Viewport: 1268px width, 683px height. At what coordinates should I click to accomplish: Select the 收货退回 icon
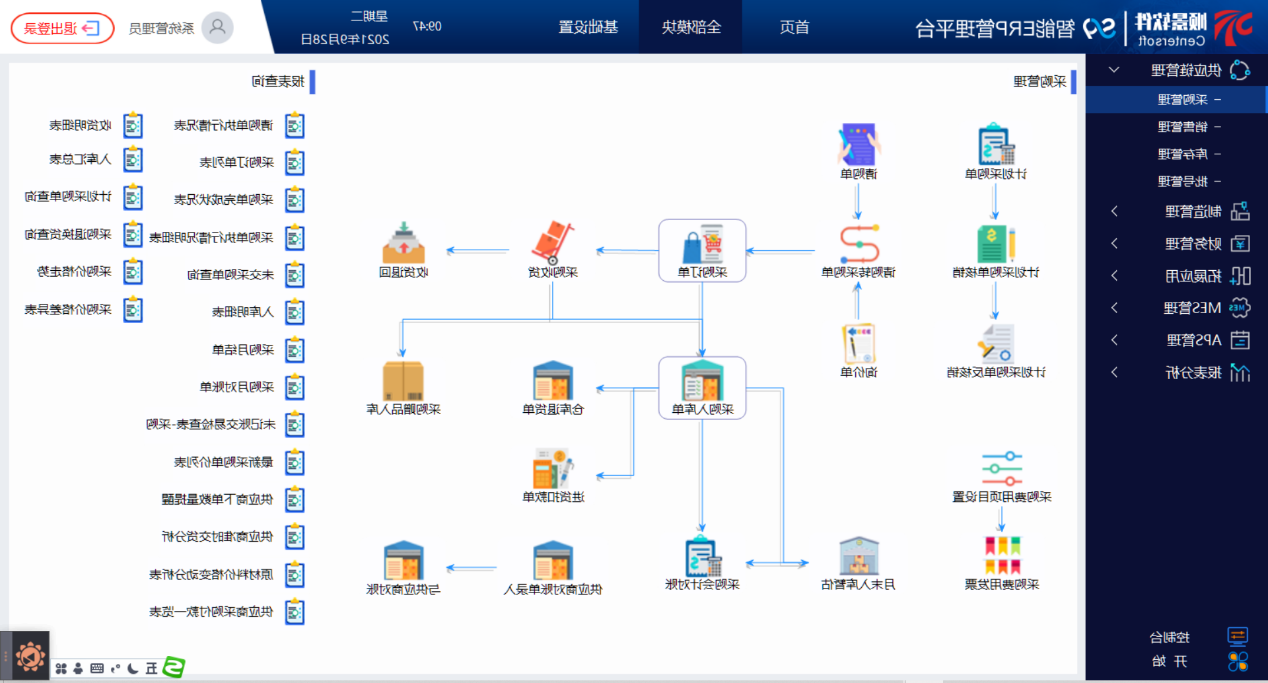pos(404,243)
